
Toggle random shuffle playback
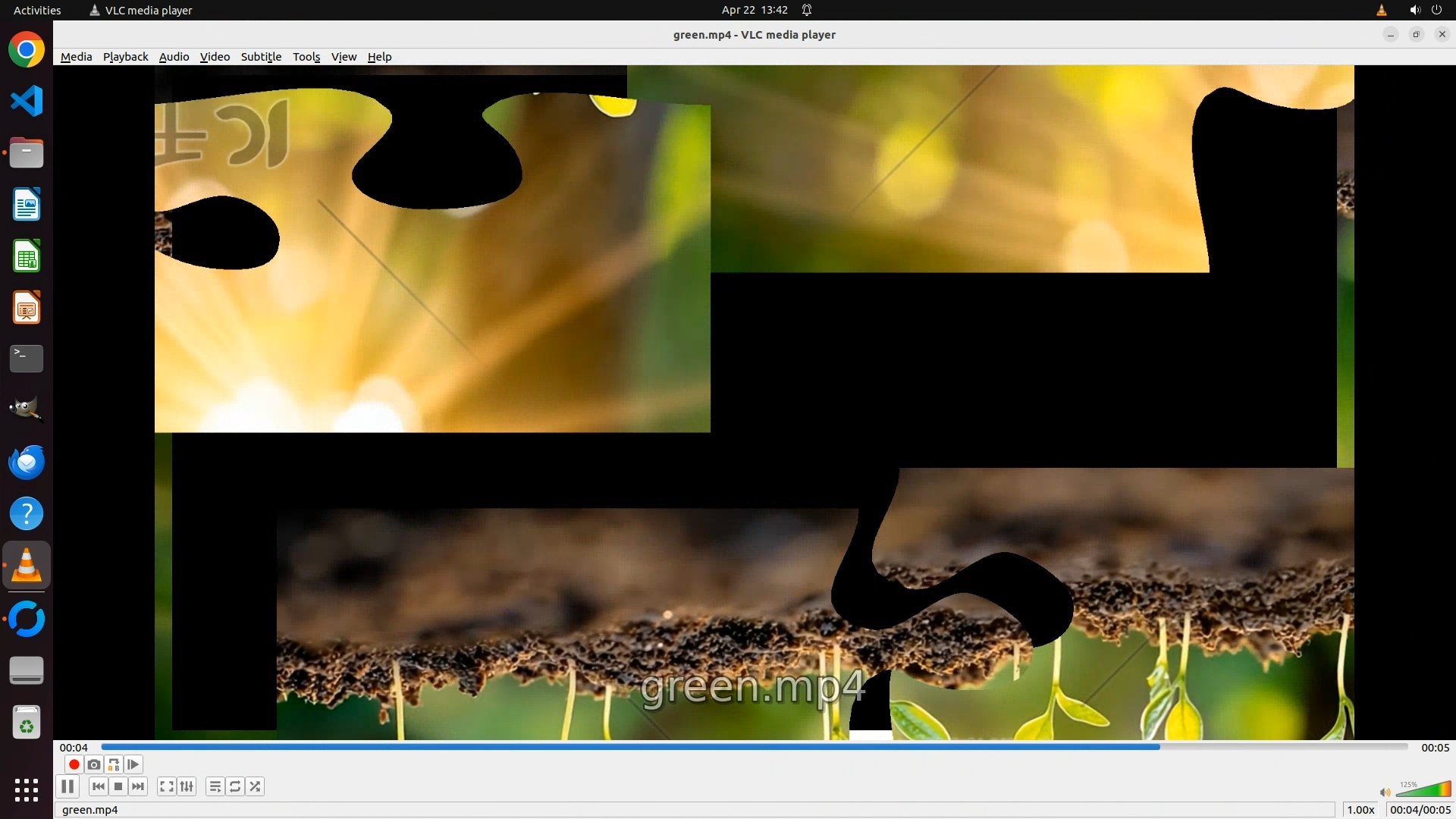[x=256, y=786]
